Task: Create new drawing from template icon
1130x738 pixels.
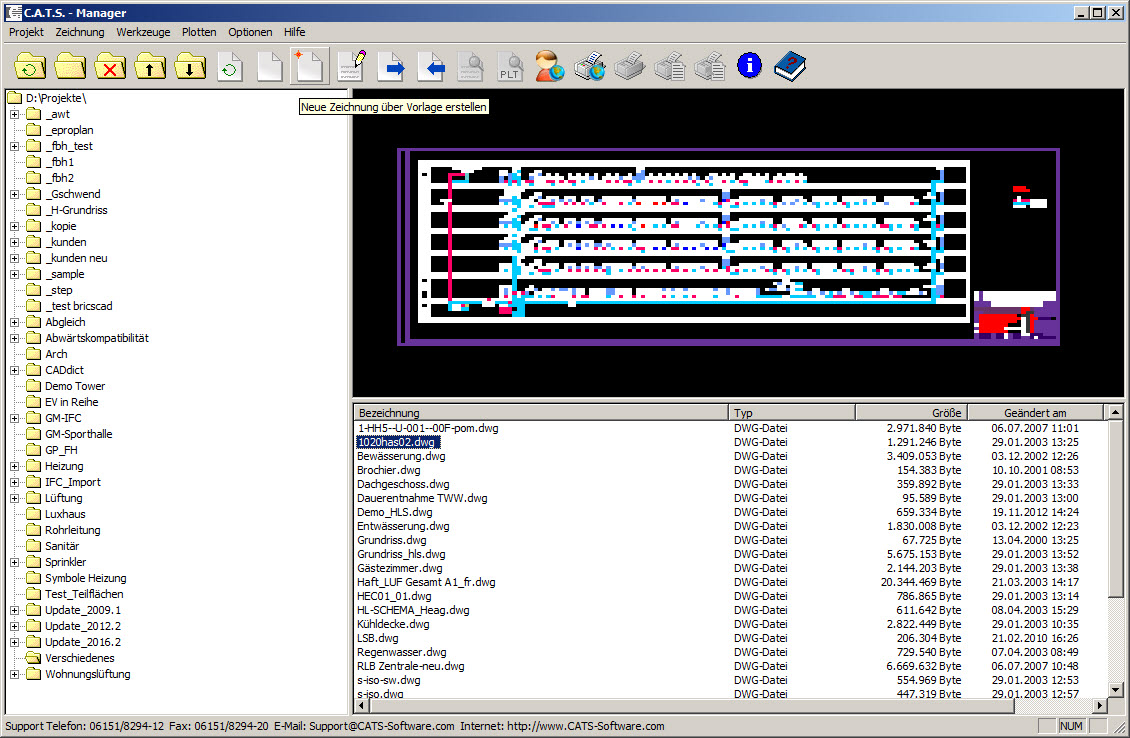Action: coord(309,67)
